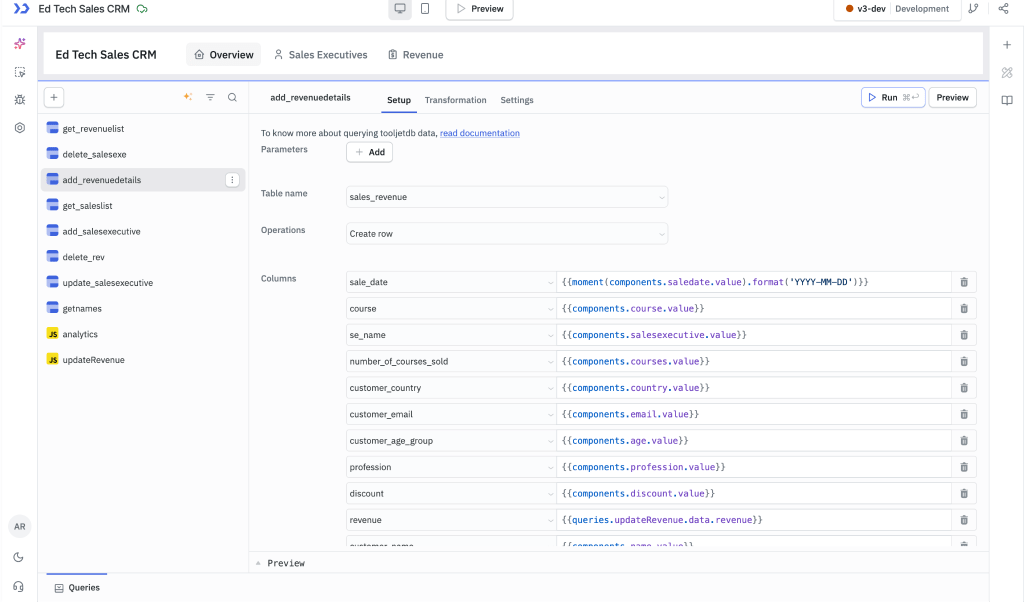Click the share app icon

click(x=1003, y=8)
